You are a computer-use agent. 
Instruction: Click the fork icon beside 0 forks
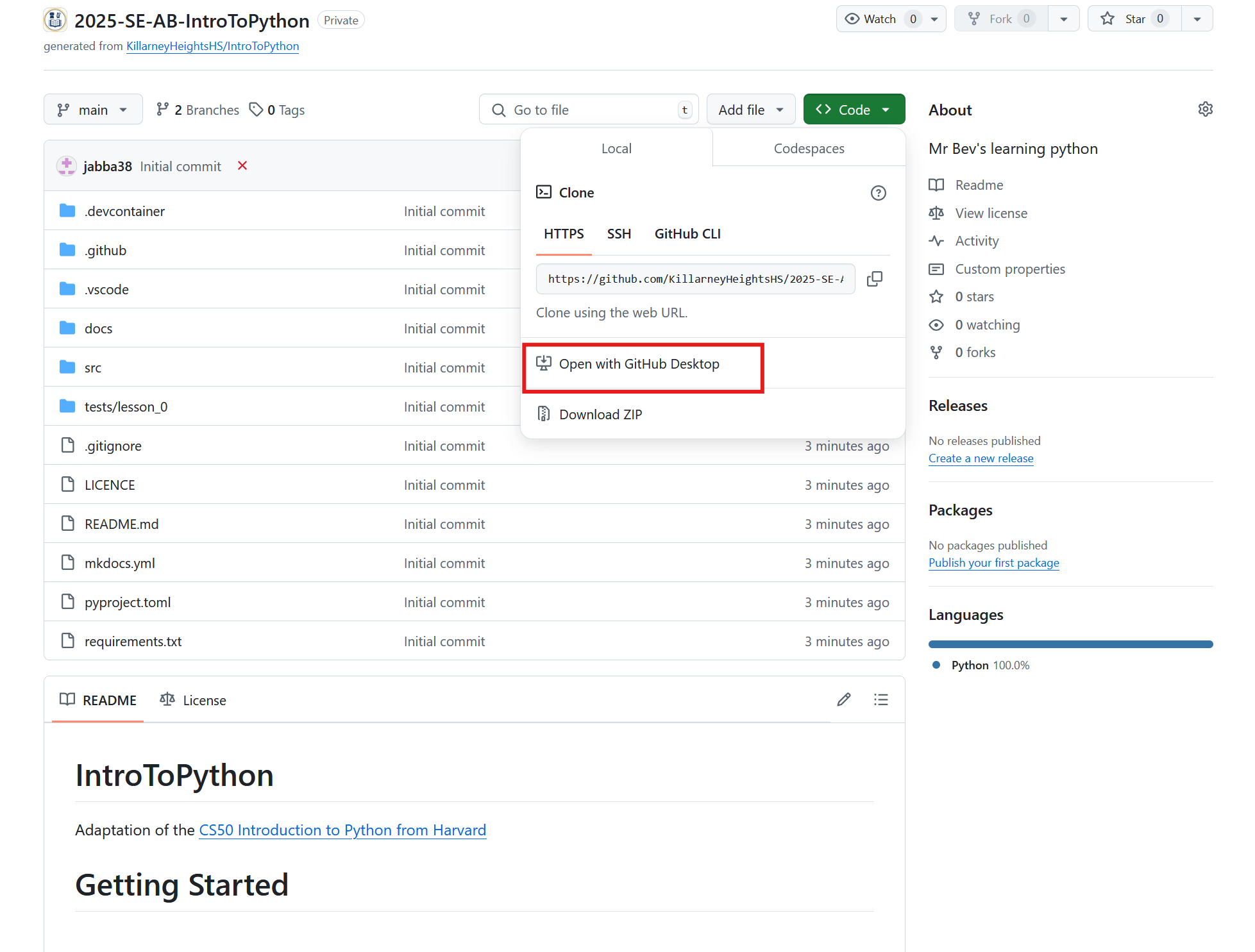coord(936,352)
